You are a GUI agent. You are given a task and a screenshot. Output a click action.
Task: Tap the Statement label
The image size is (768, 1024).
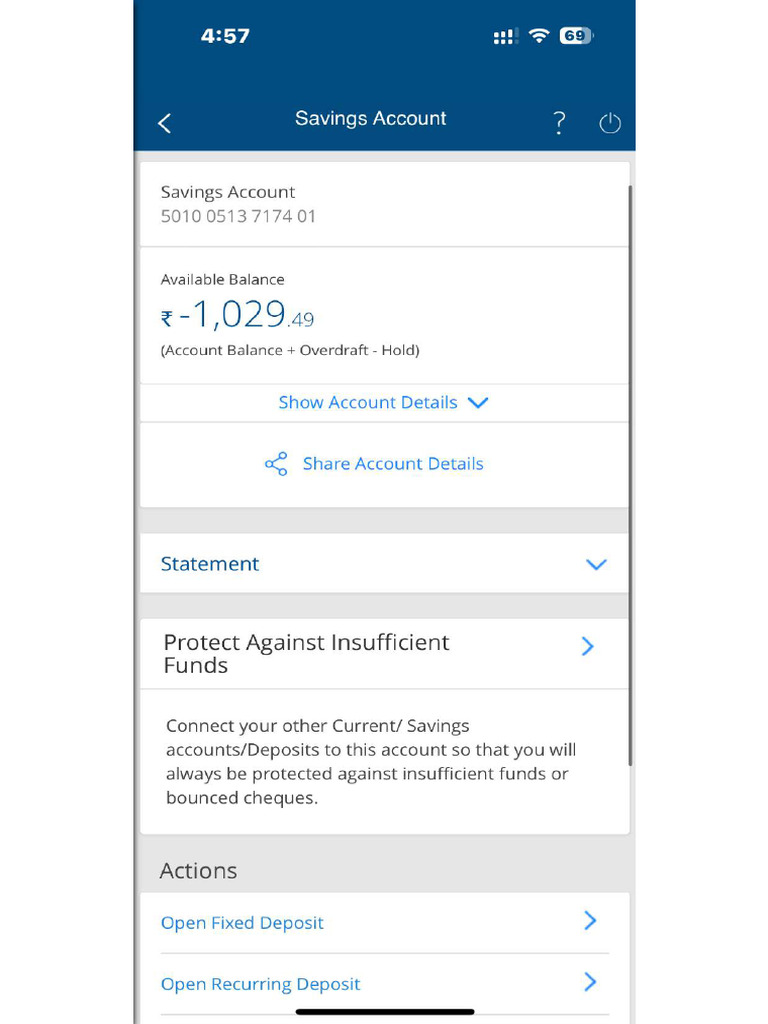(210, 564)
